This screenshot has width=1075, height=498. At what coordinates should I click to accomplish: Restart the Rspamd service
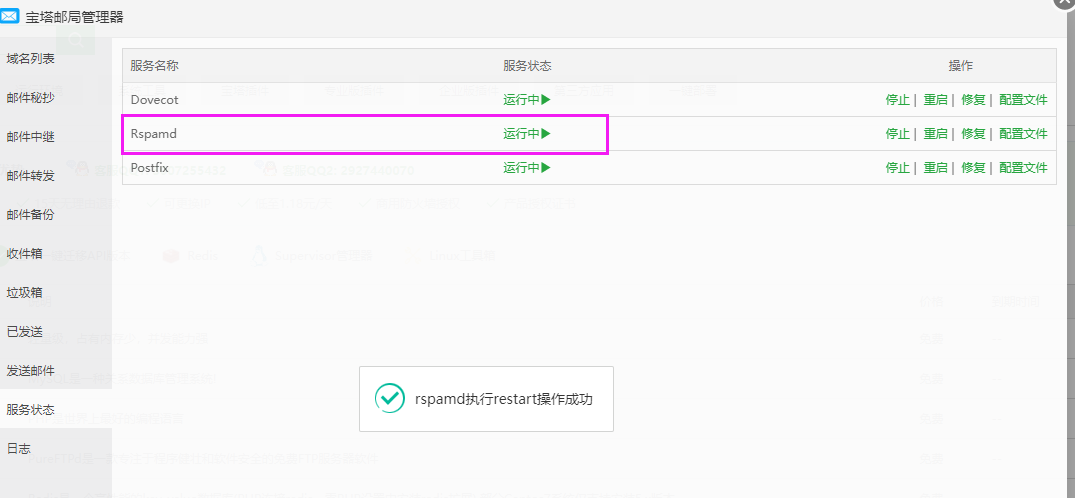click(x=935, y=134)
